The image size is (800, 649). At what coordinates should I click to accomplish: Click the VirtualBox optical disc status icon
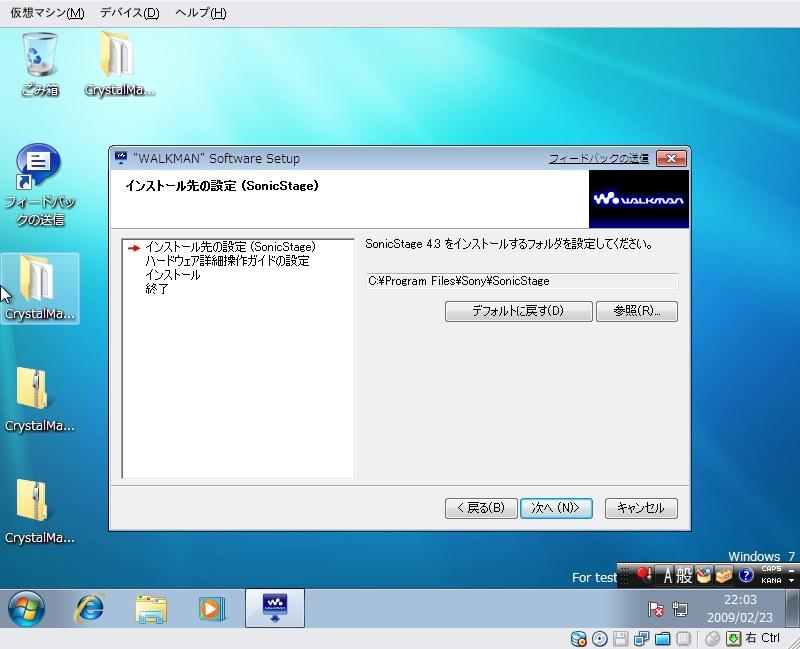click(x=599, y=639)
